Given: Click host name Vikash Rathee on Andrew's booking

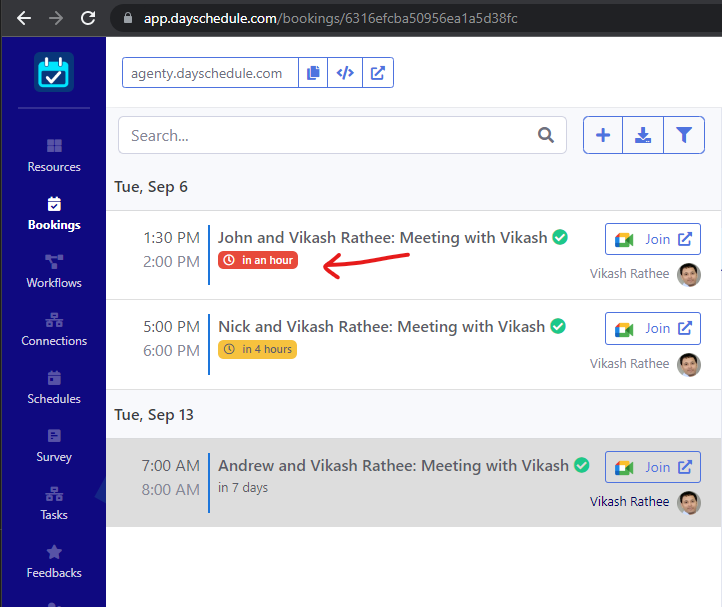Looking at the screenshot, I should coord(629,501).
